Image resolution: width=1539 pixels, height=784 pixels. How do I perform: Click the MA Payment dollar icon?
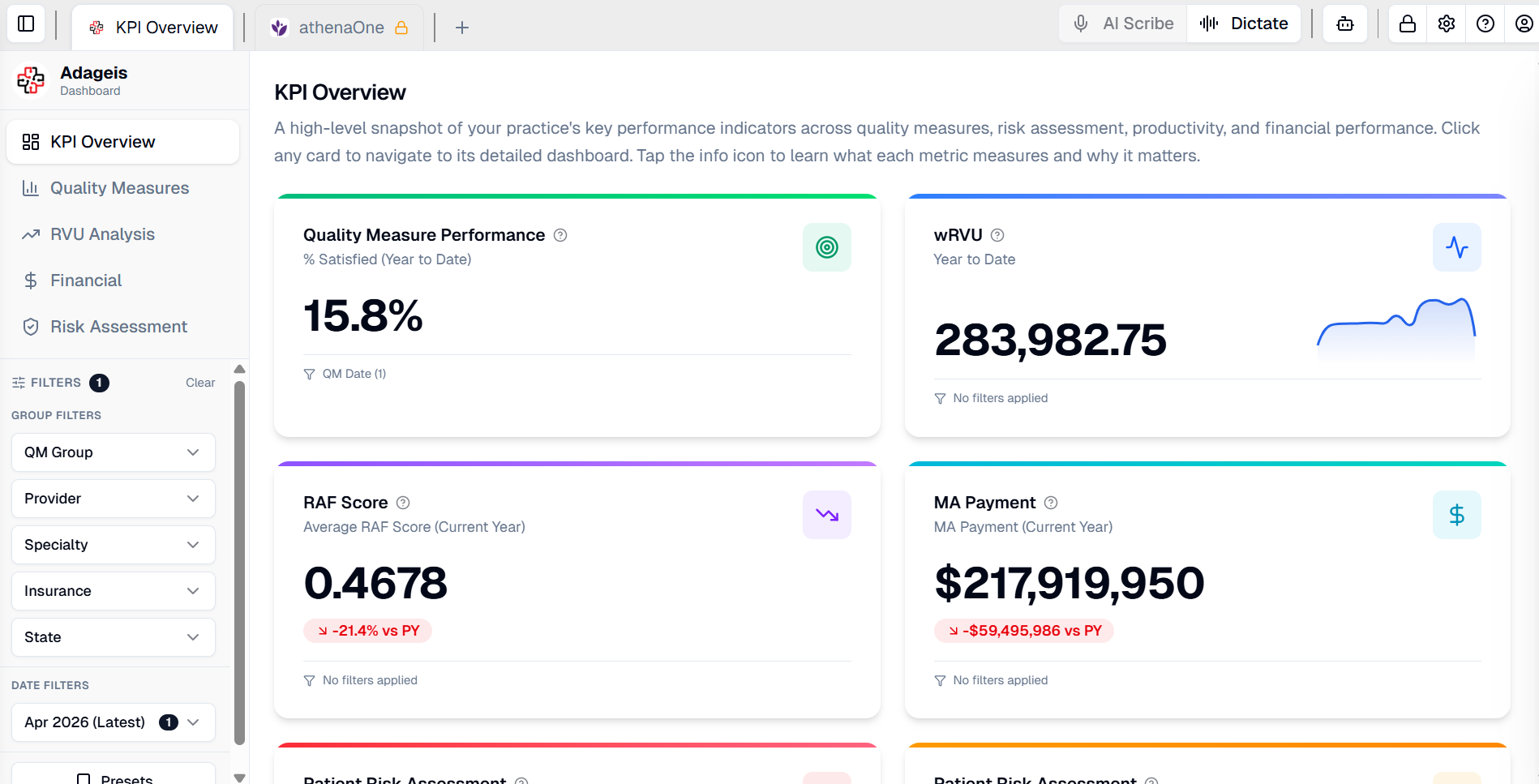coord(1457,515)
